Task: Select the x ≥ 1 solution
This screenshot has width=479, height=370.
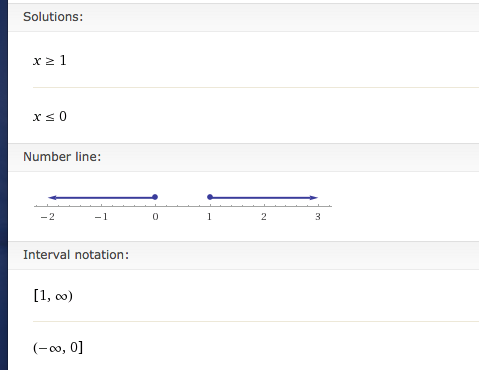Action: [x=50, y=60]
